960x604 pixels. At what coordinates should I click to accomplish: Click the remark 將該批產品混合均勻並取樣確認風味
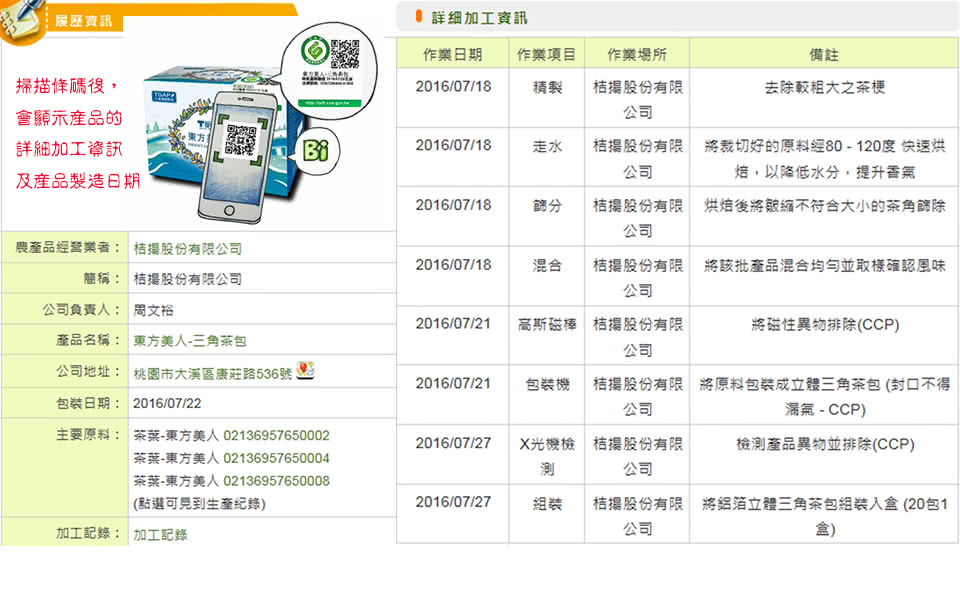point(824,266)
